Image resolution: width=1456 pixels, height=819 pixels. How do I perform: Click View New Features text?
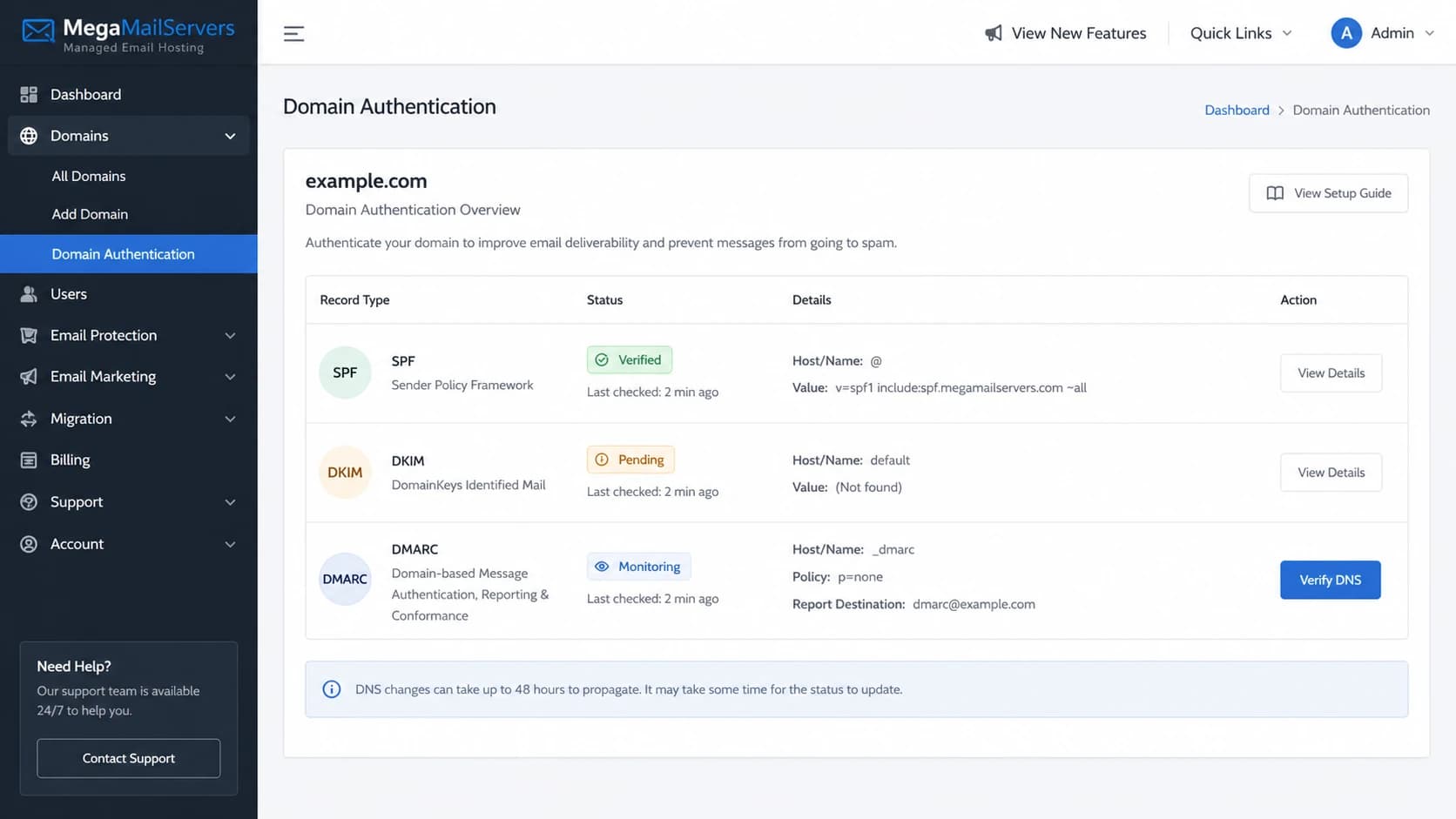1079,33
